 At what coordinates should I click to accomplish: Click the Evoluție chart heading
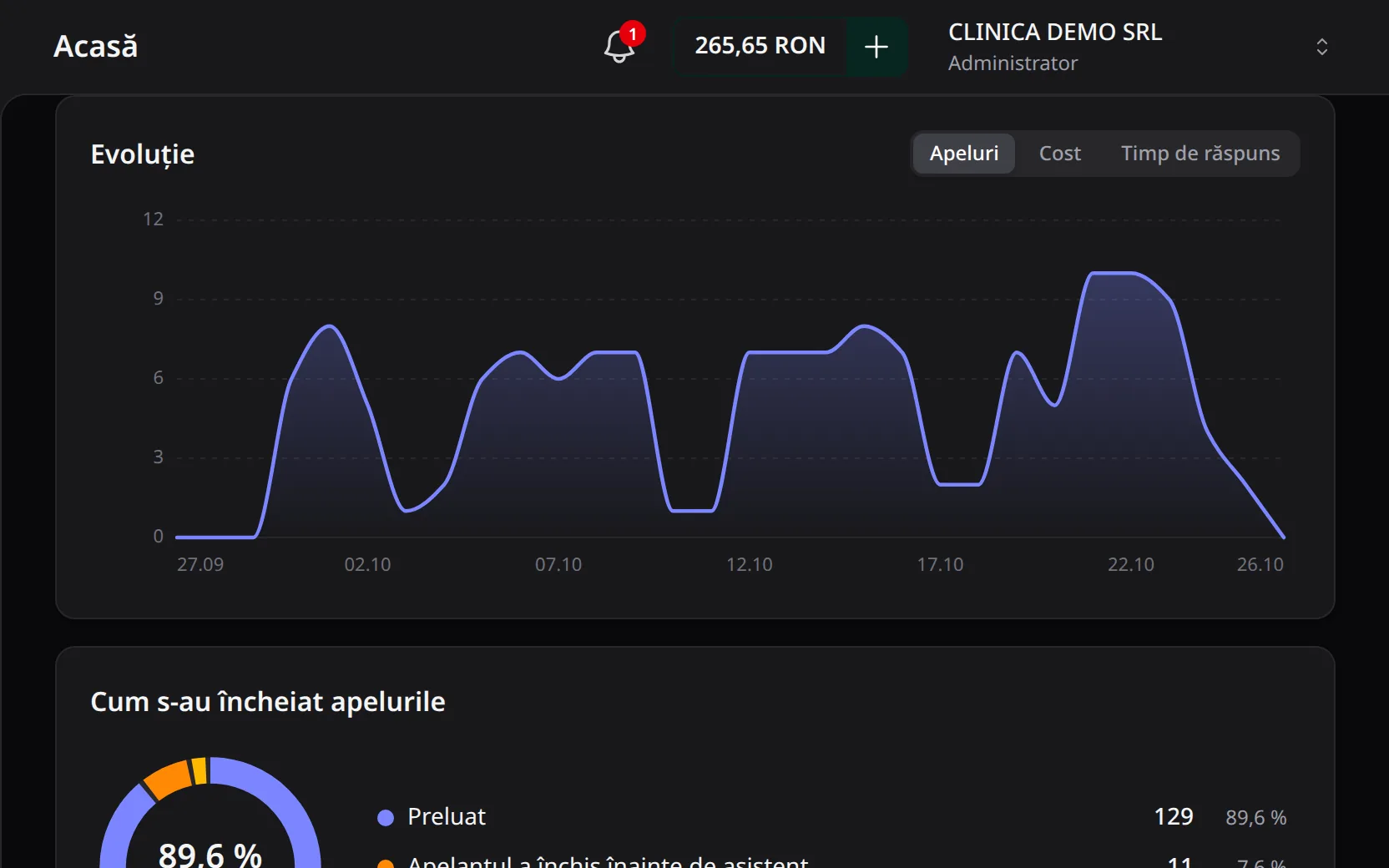(143, 154)
